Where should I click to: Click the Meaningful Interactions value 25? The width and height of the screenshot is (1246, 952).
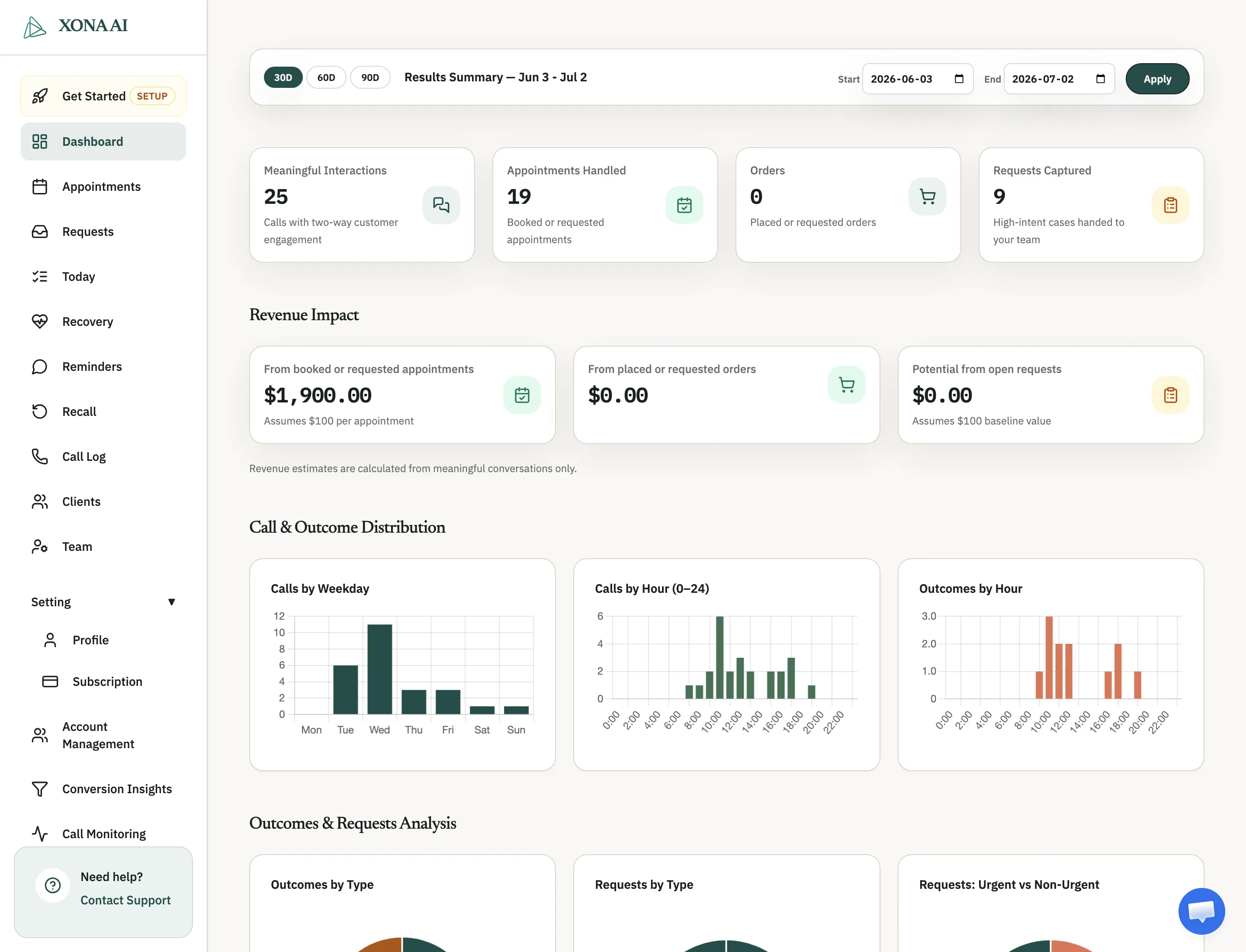click(x=276, y=196)
